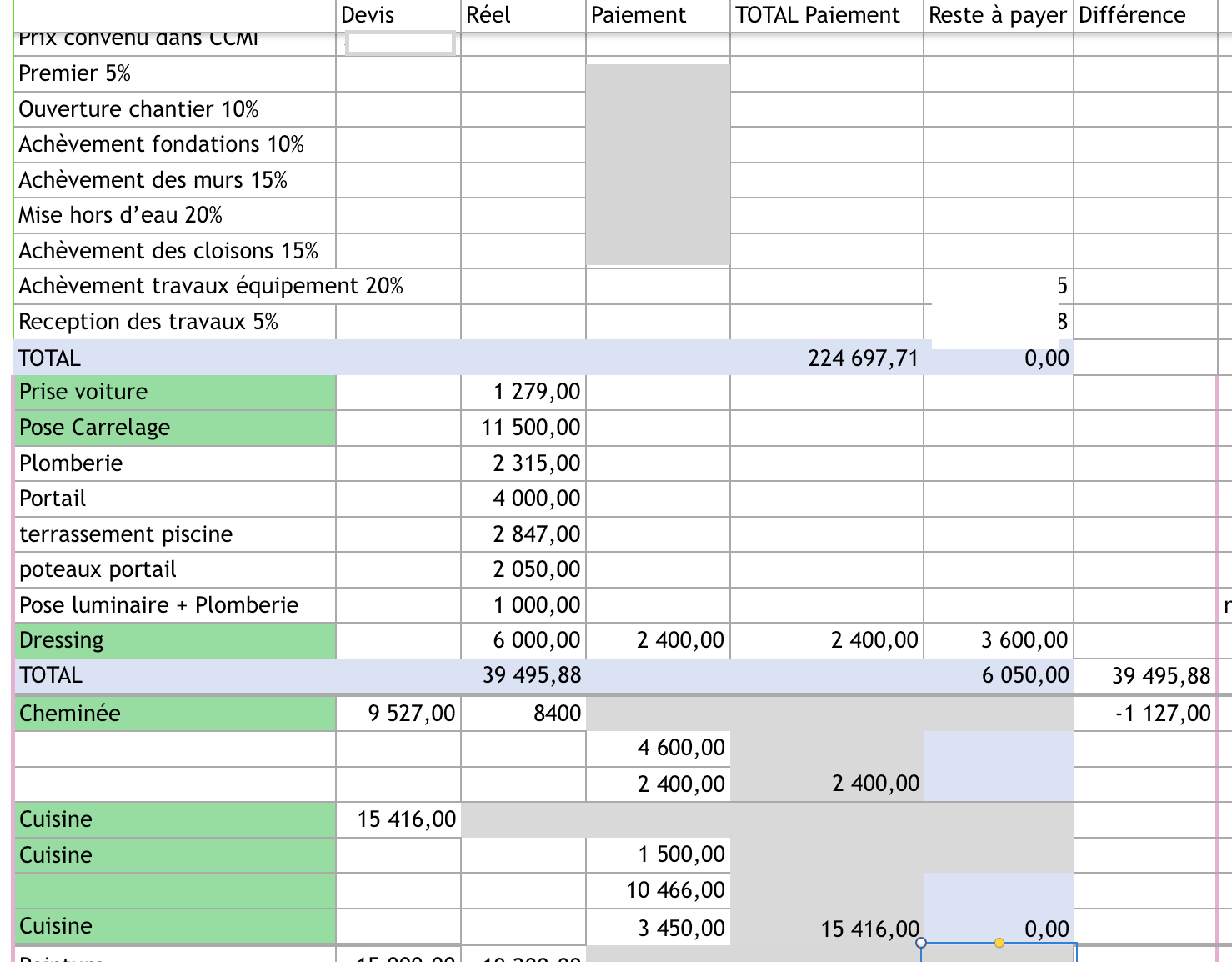Viewport: 1232px width, 962px height.
Task: Select the TOTAL value 224 697,71
Action: tap(863, 357)
